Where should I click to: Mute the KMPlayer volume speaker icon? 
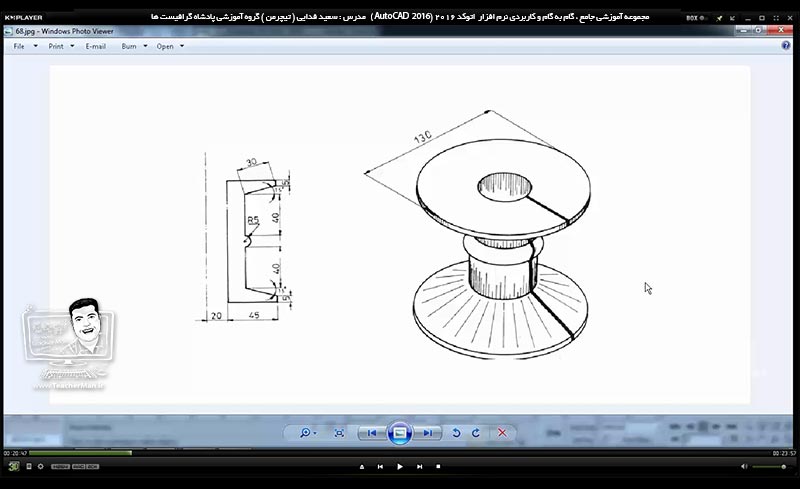pyautogui.click(x=744, y=467)
